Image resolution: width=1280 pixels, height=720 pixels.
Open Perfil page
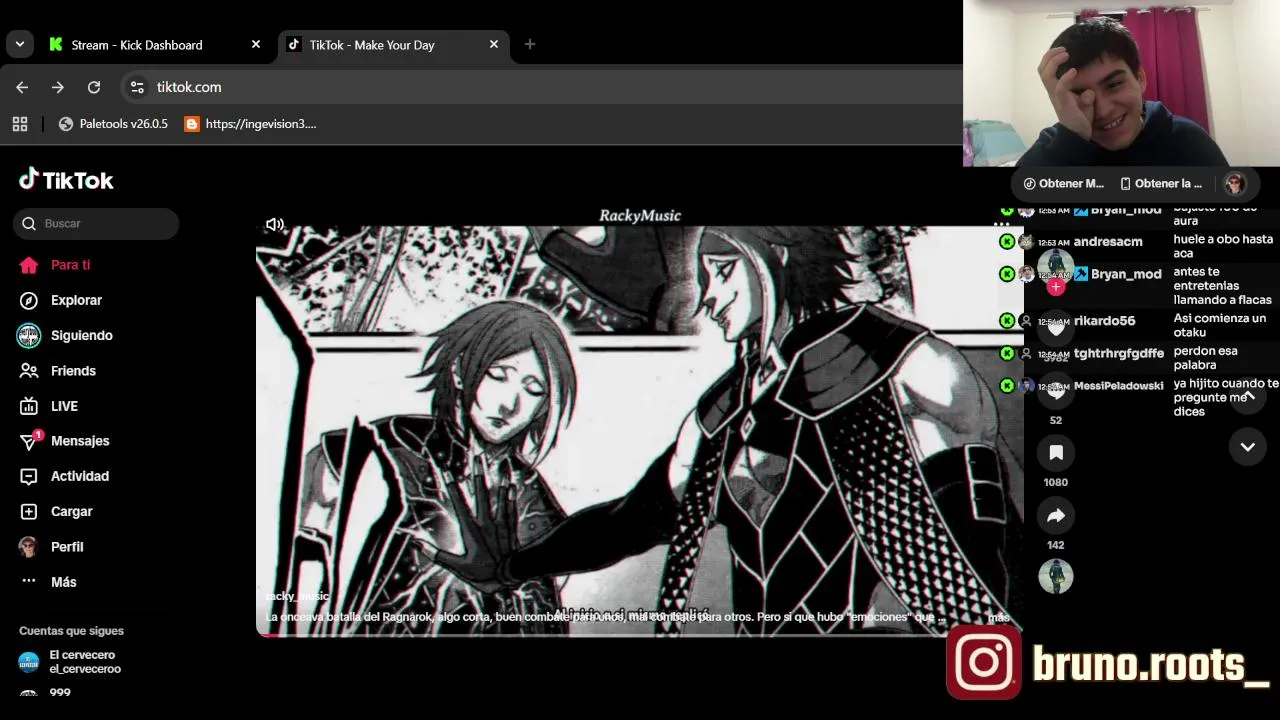[52, 547]
